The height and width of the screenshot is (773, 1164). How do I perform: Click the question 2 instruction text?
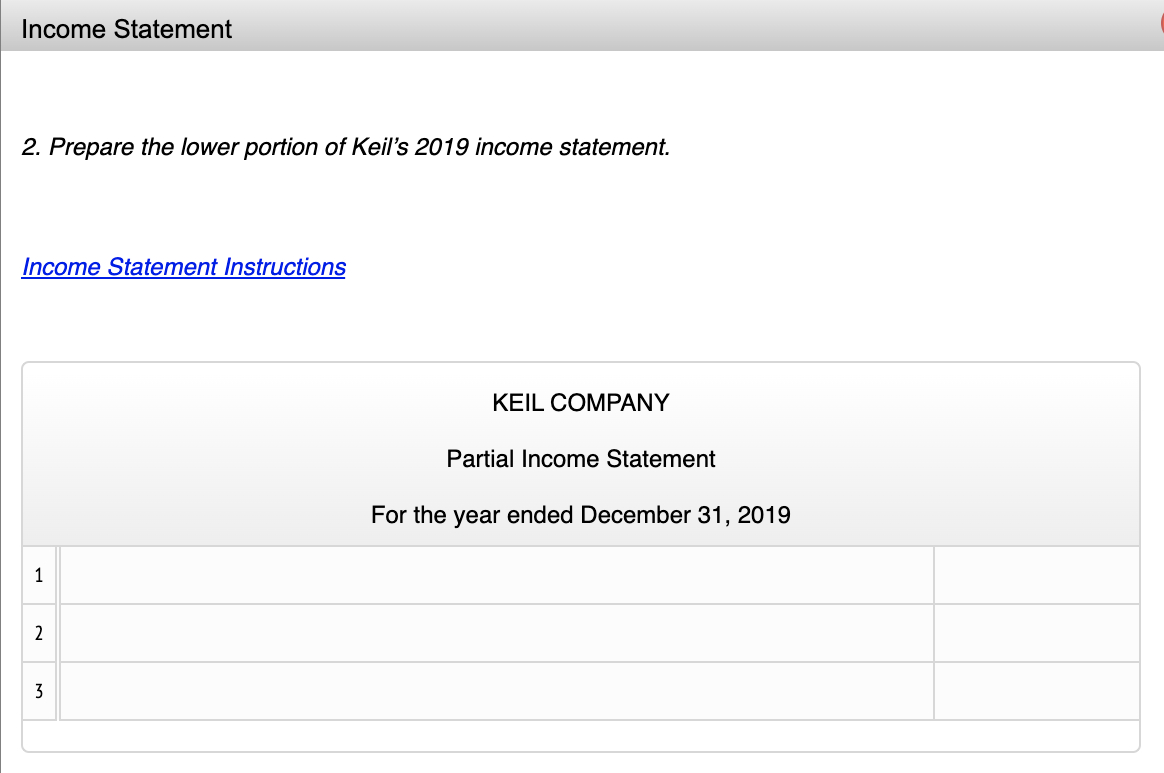click(x=345, y=148)
